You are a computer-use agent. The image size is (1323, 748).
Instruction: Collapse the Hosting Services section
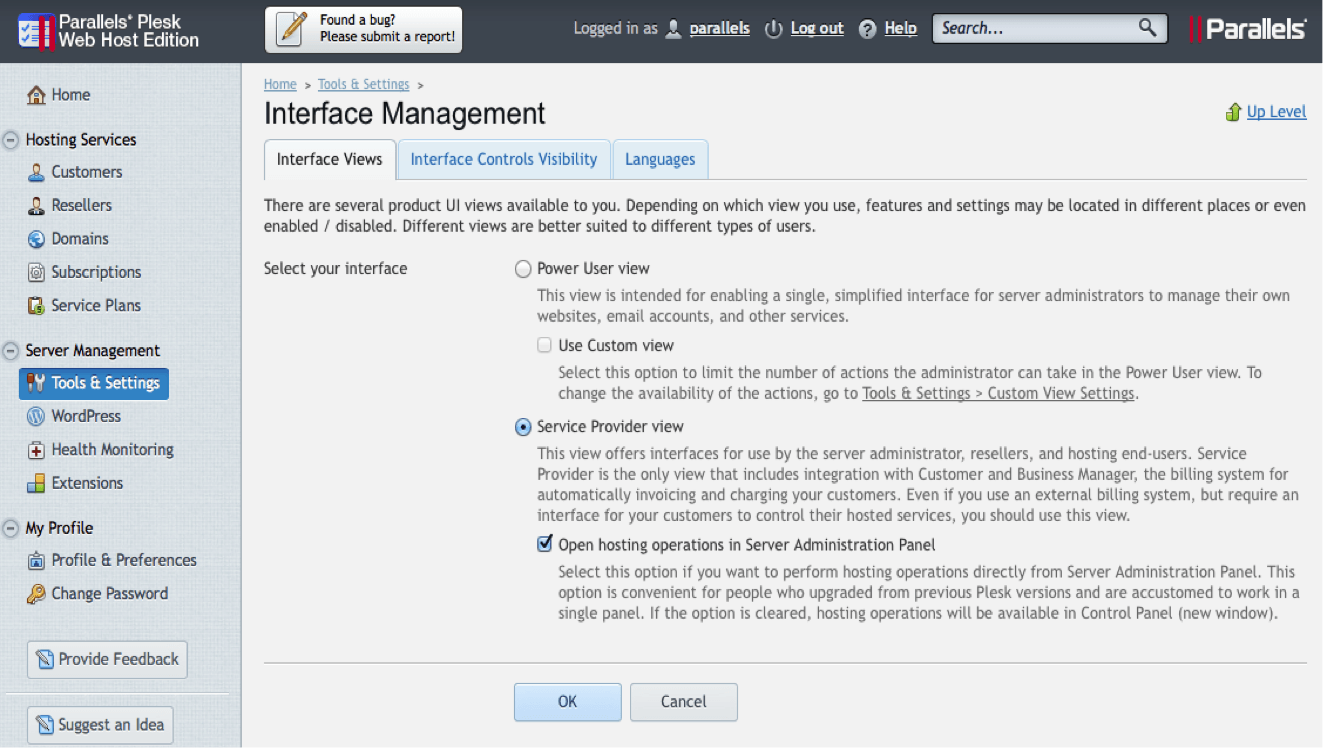coord(11,140)
